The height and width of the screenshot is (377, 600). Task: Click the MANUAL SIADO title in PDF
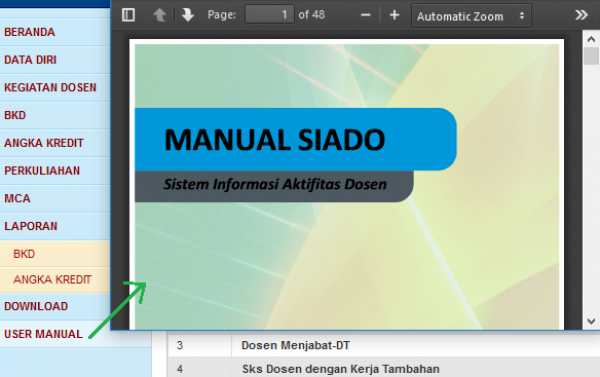pyautogui.click(x=274, y=140)
